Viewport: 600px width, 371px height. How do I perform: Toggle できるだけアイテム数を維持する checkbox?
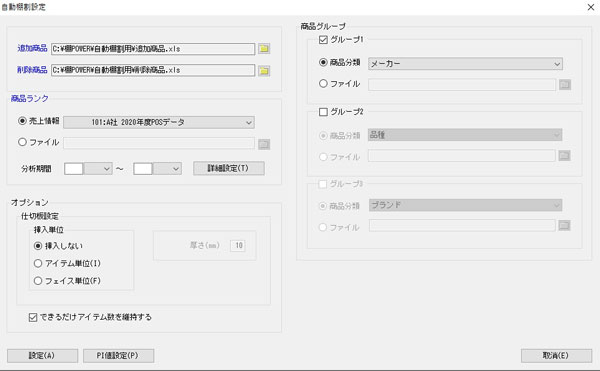tap(33, 317)
